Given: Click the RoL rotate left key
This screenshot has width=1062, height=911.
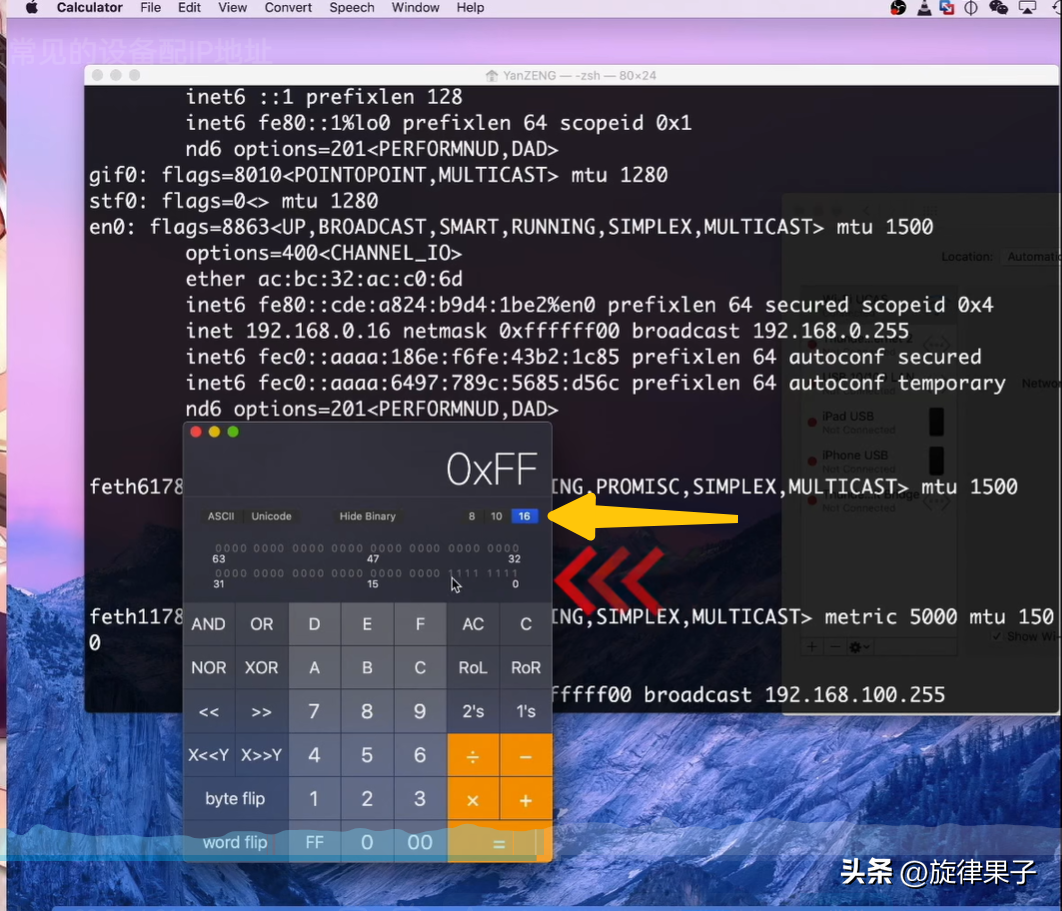Looking at the screenshot, I should point(473,668).
